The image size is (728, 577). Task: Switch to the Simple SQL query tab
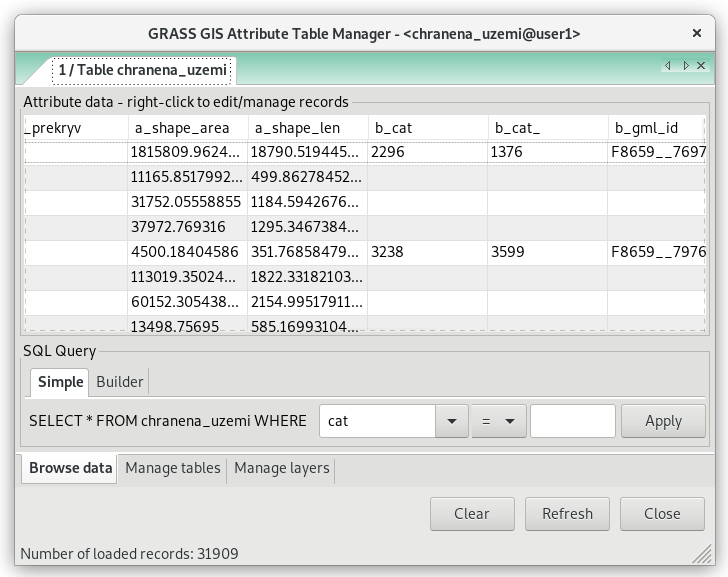[60, 382]
